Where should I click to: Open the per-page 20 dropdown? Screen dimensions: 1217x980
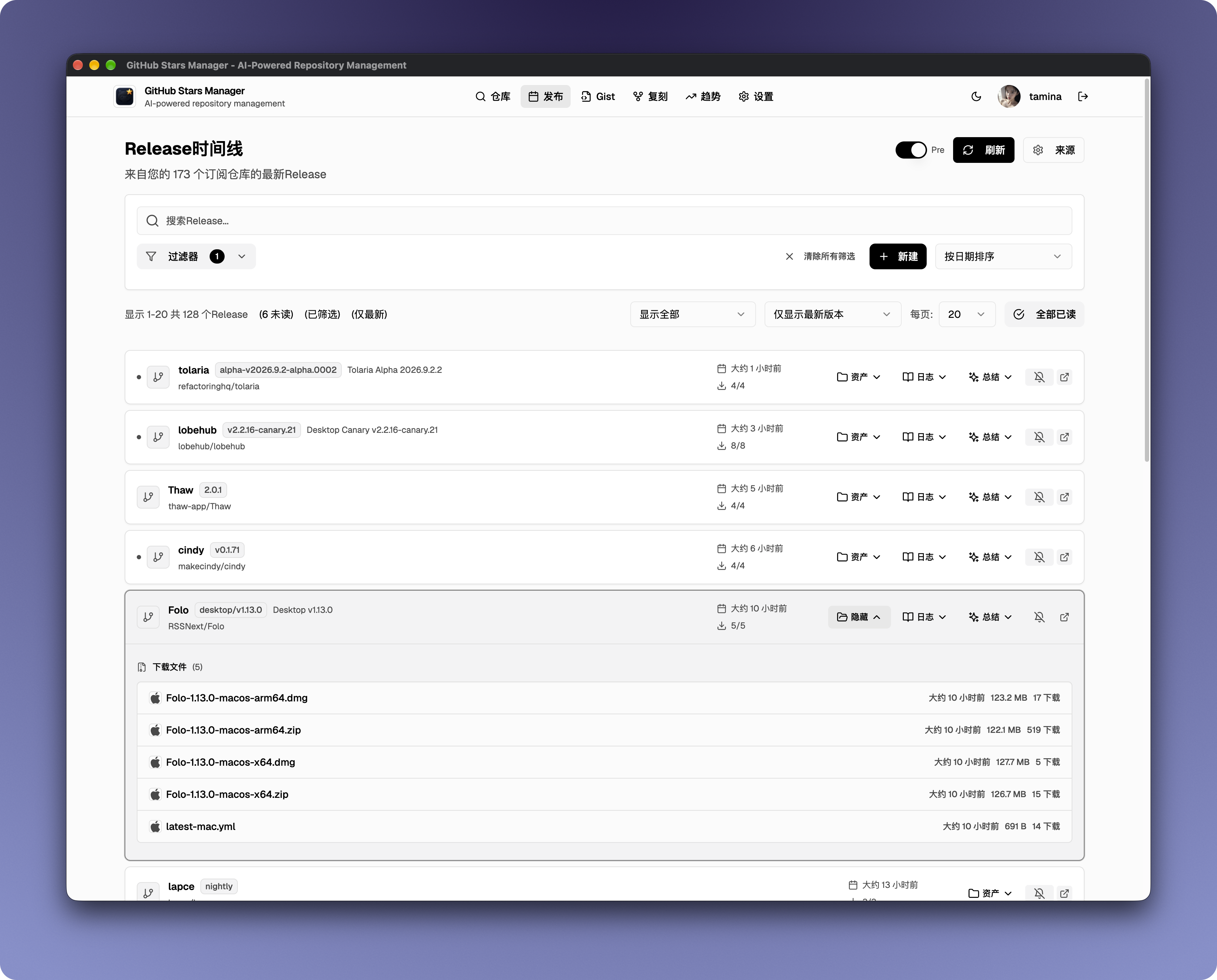(966, 314)
